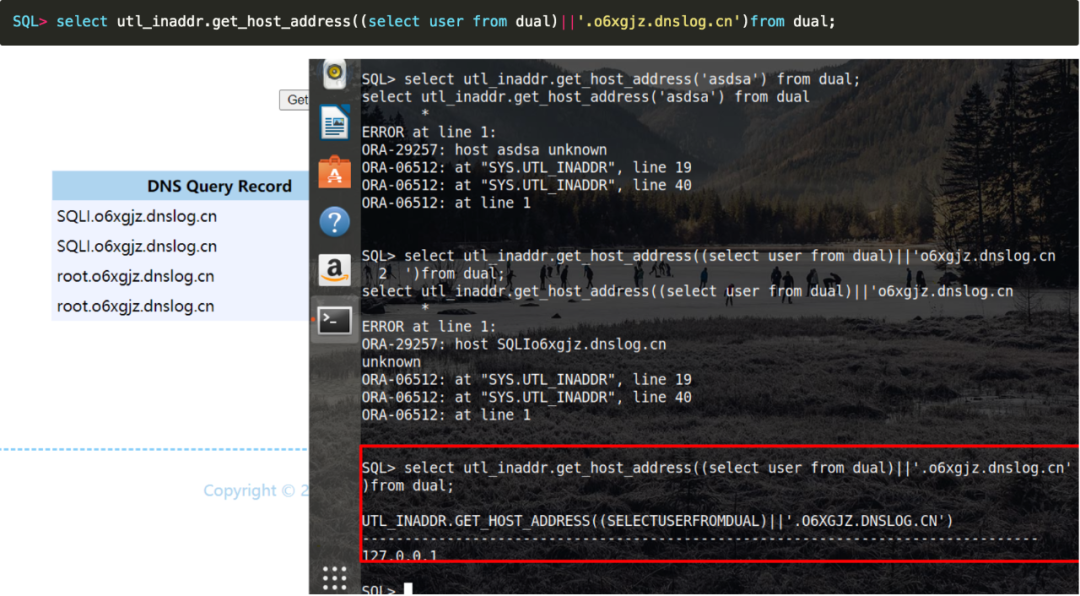Open Rhythmbox speaker icon in the dock

click(335, 73)
